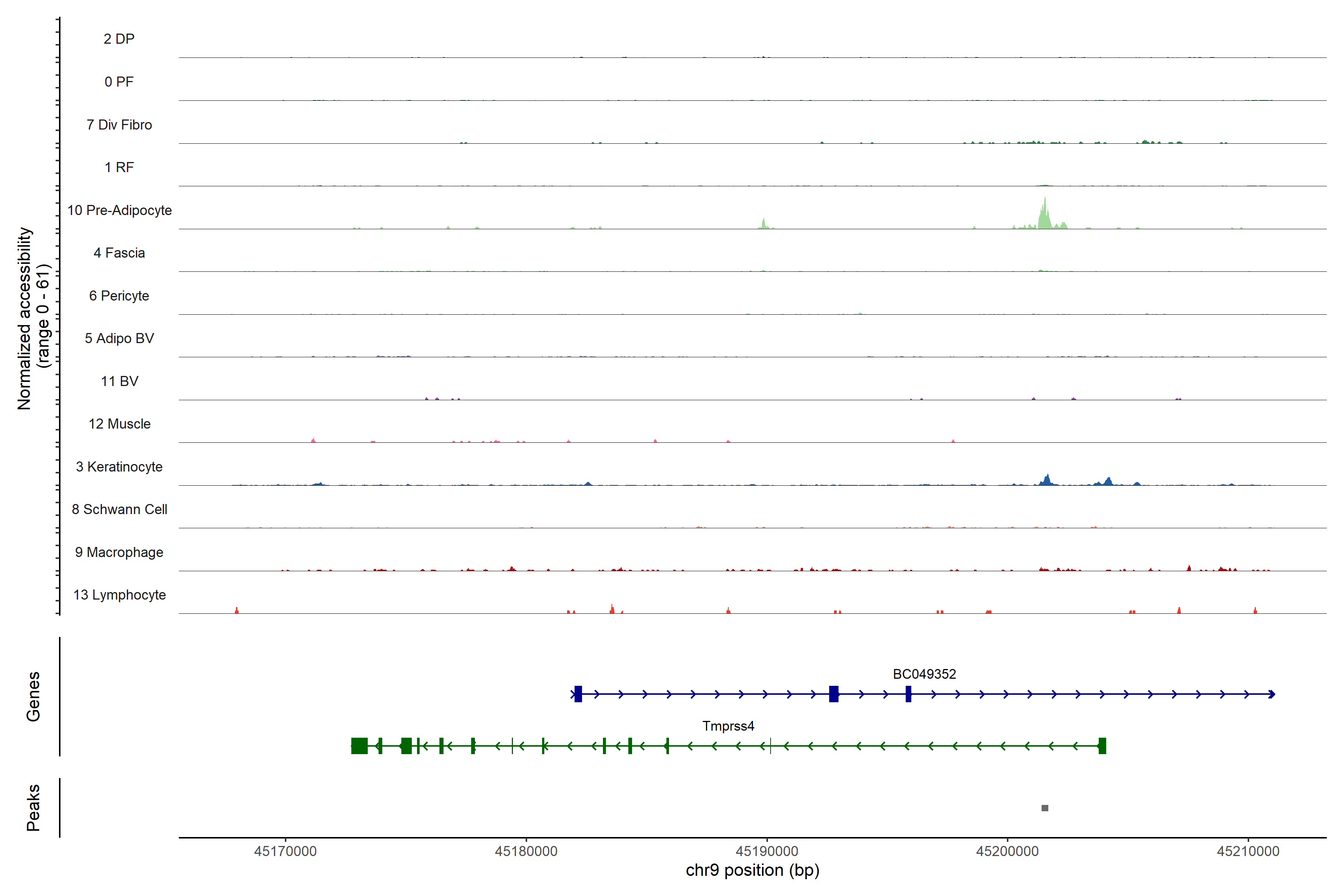Click the Peaks panel label
The image size is (1344, 896).
tap(33, 808)
